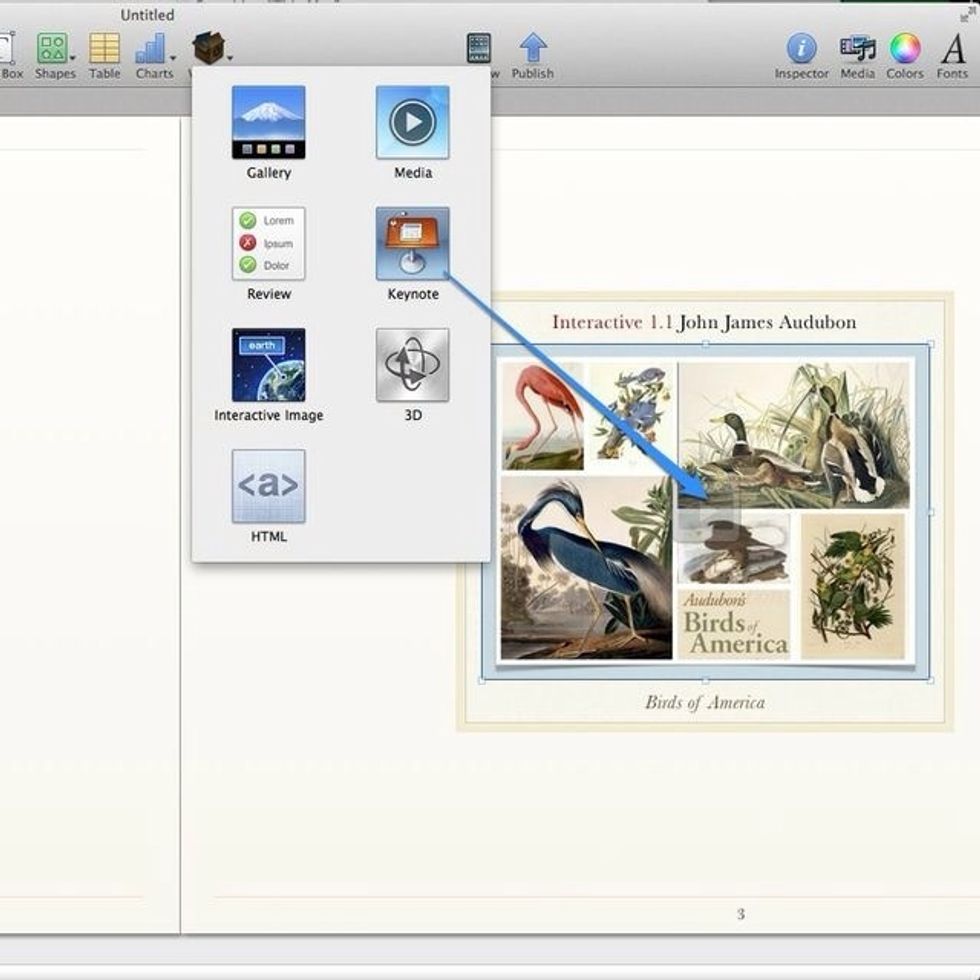Edit the Birds of America caption
The width and height of the screenshot is (980, 980).
[x=705, y=702]
